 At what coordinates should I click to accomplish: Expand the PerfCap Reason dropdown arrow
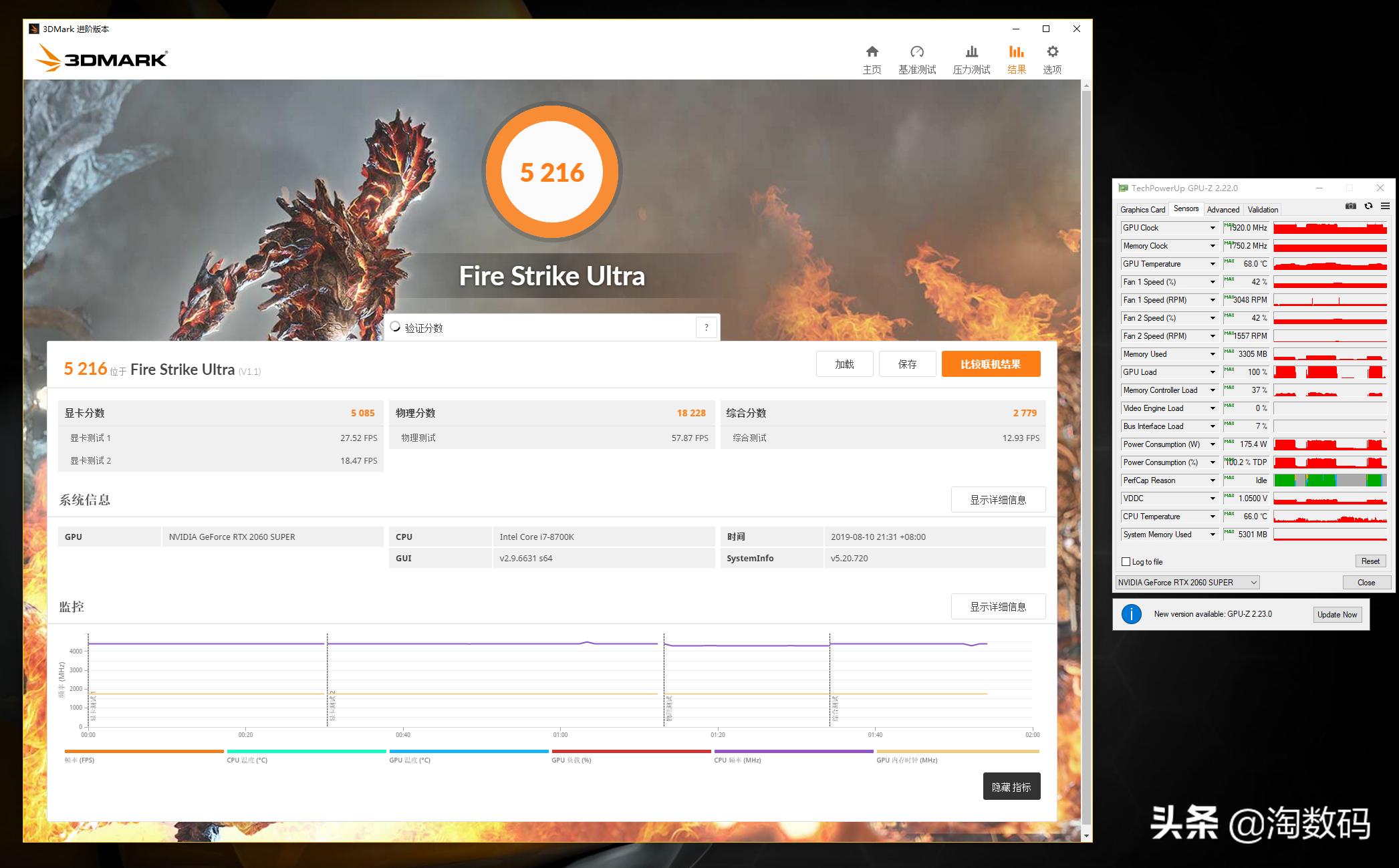click(1211, 480)
